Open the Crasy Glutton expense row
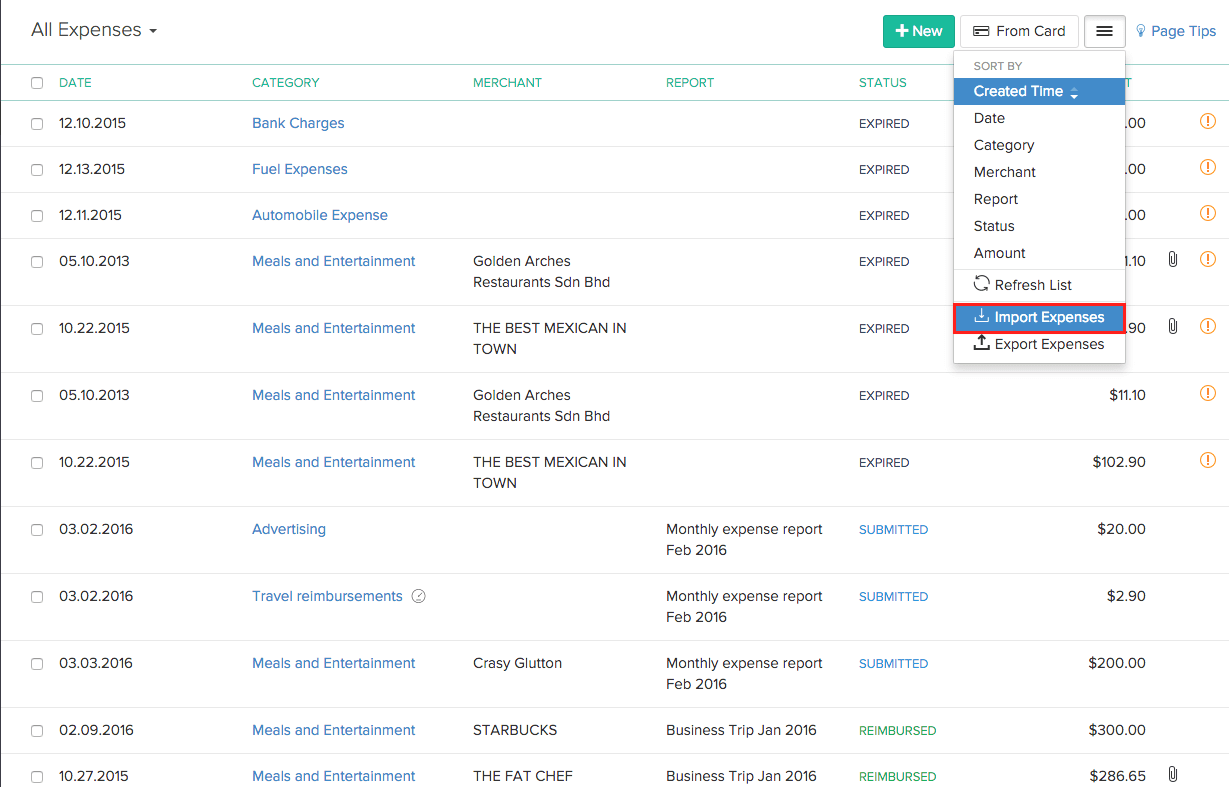The height and width of the screenshot is (787, 1229). tap(517, 663)
